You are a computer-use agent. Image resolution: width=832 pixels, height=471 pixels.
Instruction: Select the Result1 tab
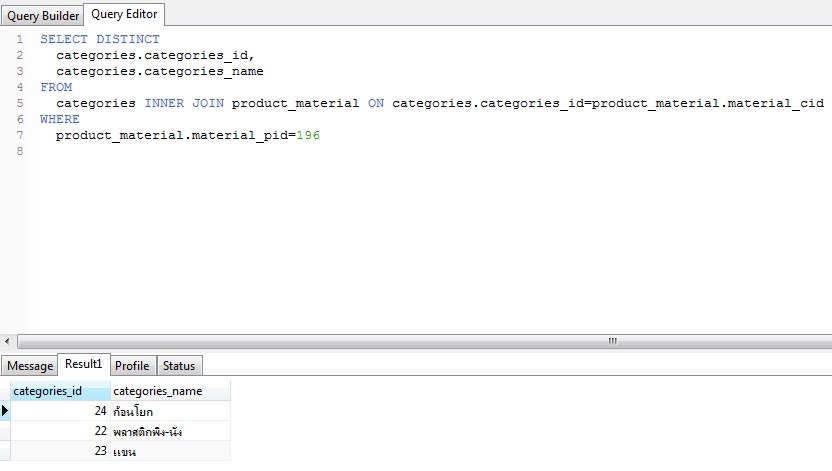(x=83, y=364)
